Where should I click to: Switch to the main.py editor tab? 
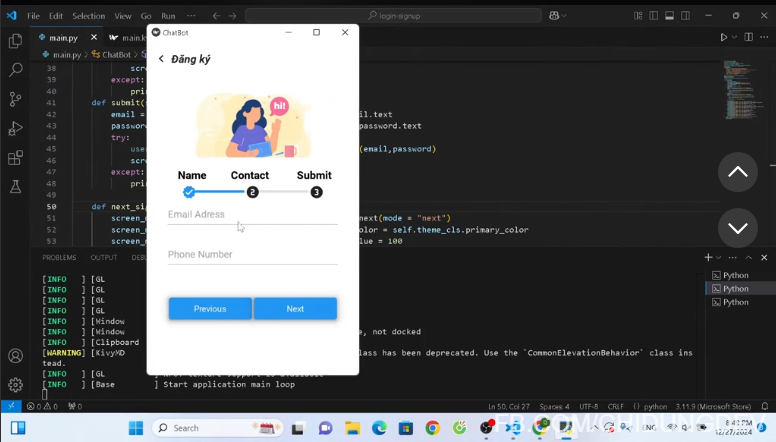tap(63, 38)
